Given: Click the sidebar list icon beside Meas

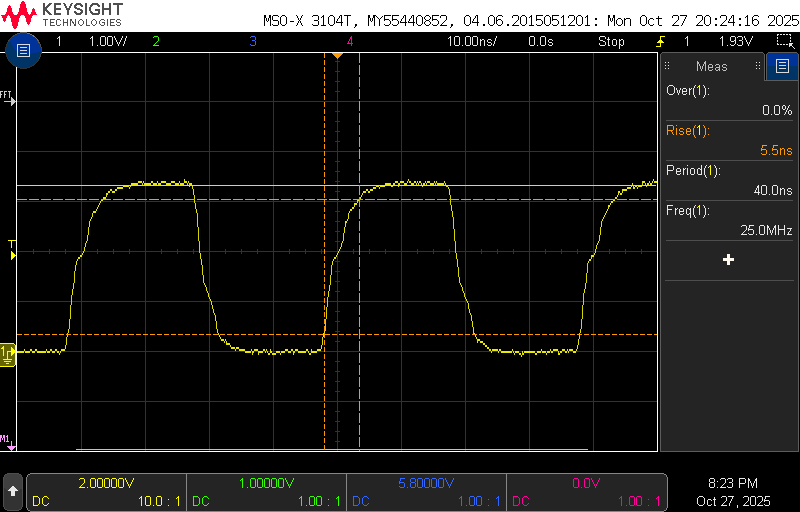Looking at the screenshot, I should (780, 66).
